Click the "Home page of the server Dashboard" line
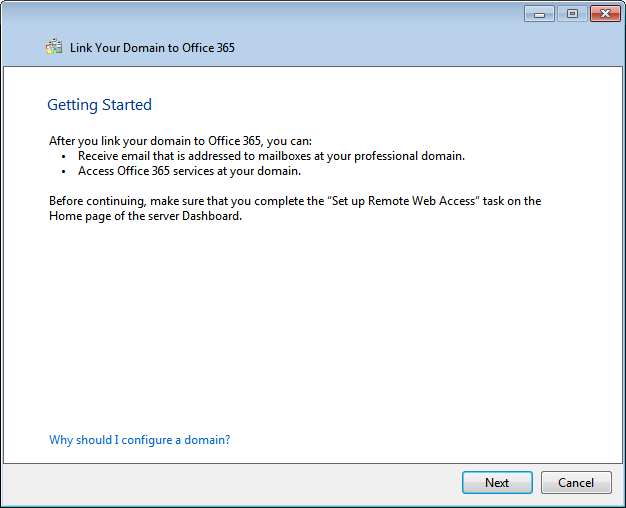 pyautogui.click(x=145, y=216)
